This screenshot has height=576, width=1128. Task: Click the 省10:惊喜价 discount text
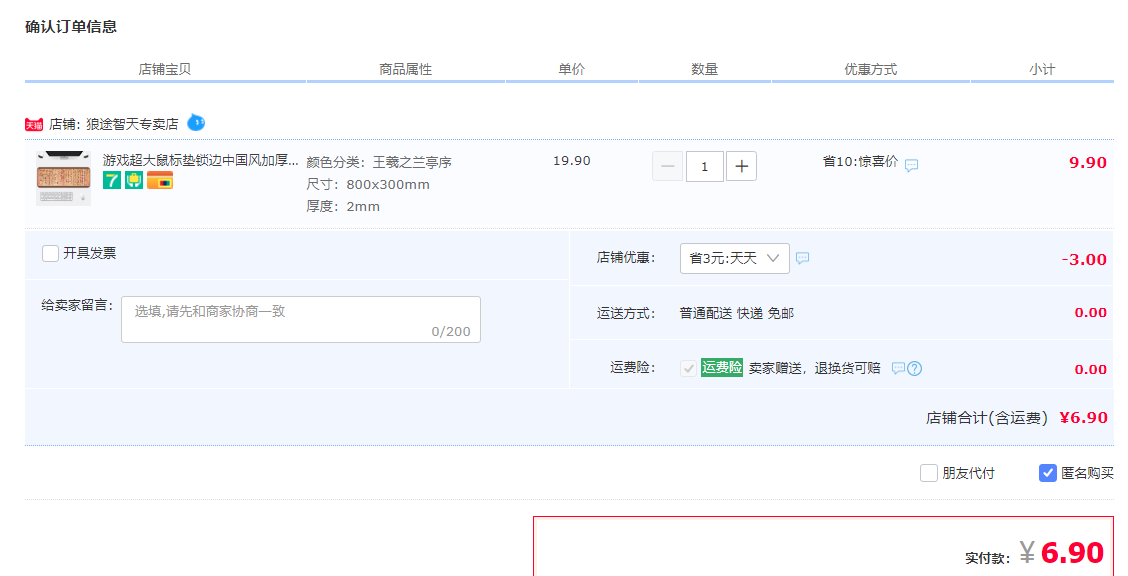click(860, 162)
